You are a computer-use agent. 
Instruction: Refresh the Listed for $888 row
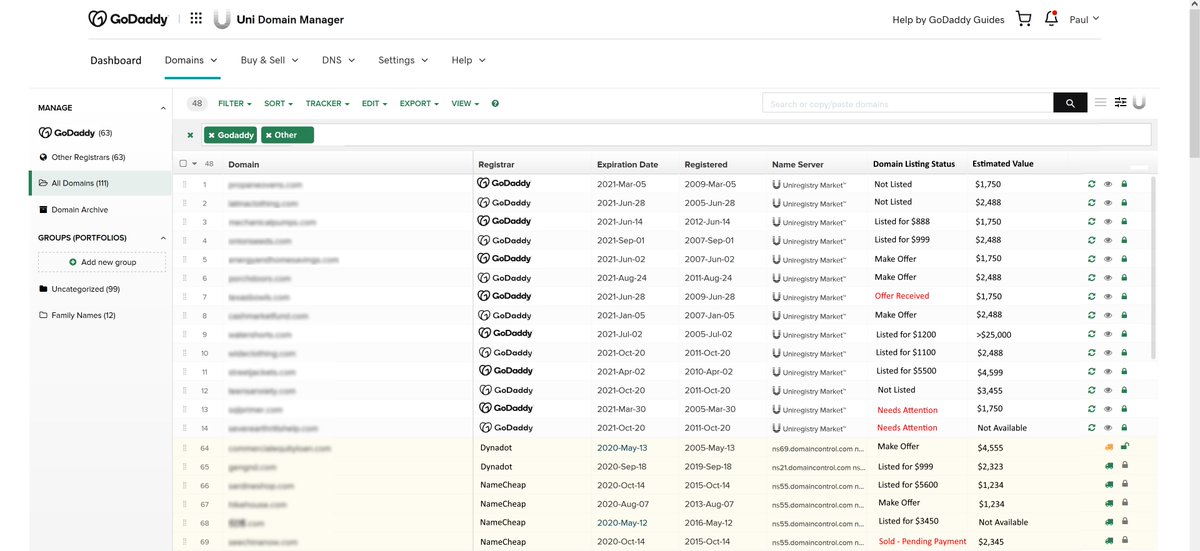click(1092, 221)
